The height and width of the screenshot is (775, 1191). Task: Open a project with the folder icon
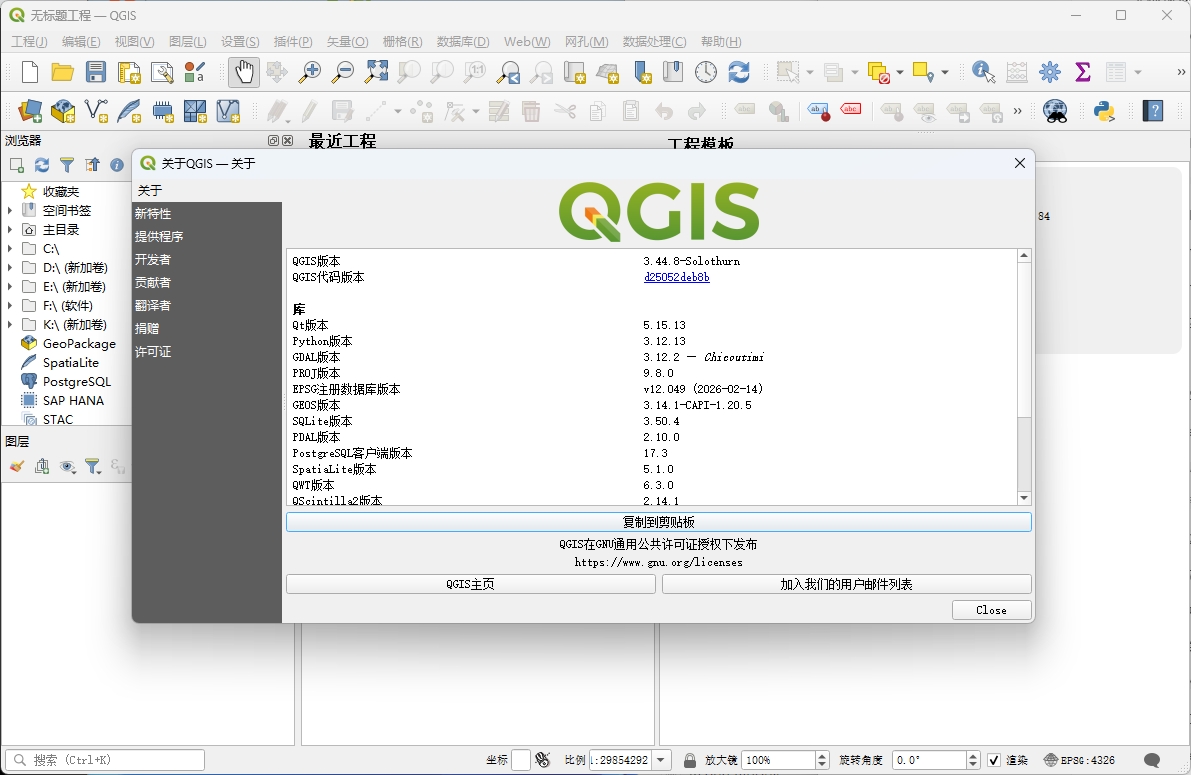[x=62, y=72]
